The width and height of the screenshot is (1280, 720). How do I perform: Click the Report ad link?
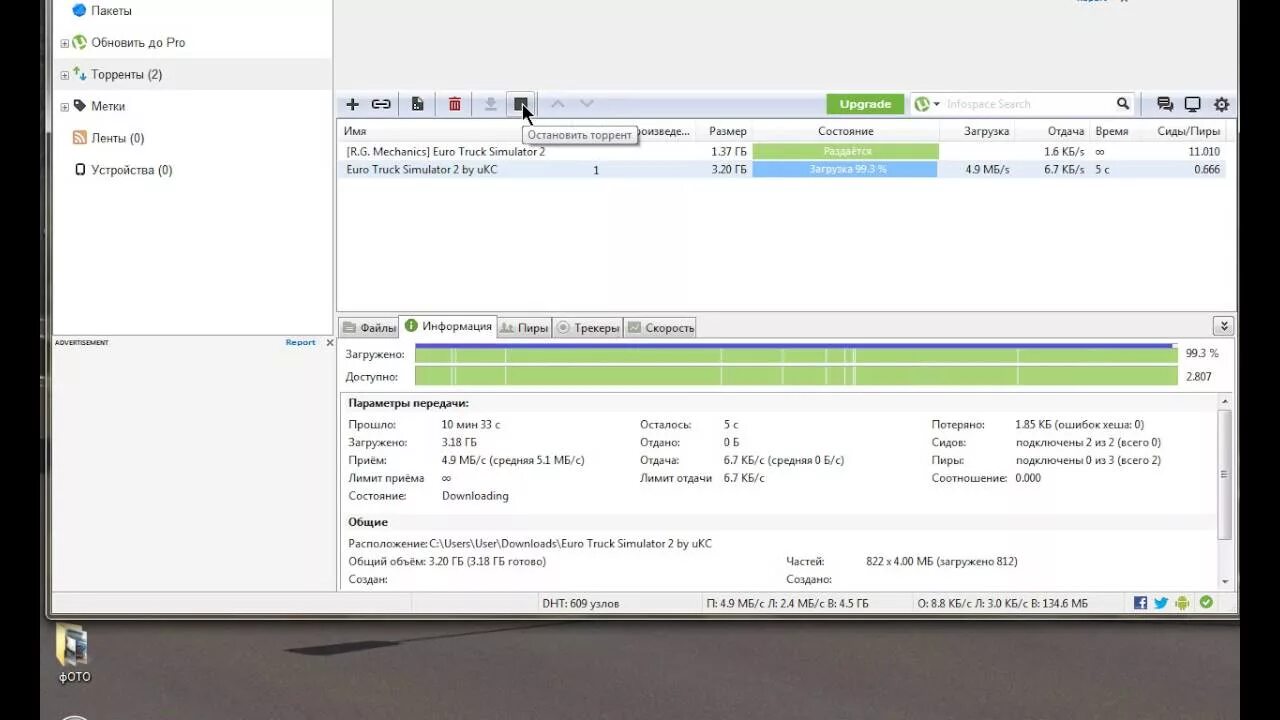300,342
